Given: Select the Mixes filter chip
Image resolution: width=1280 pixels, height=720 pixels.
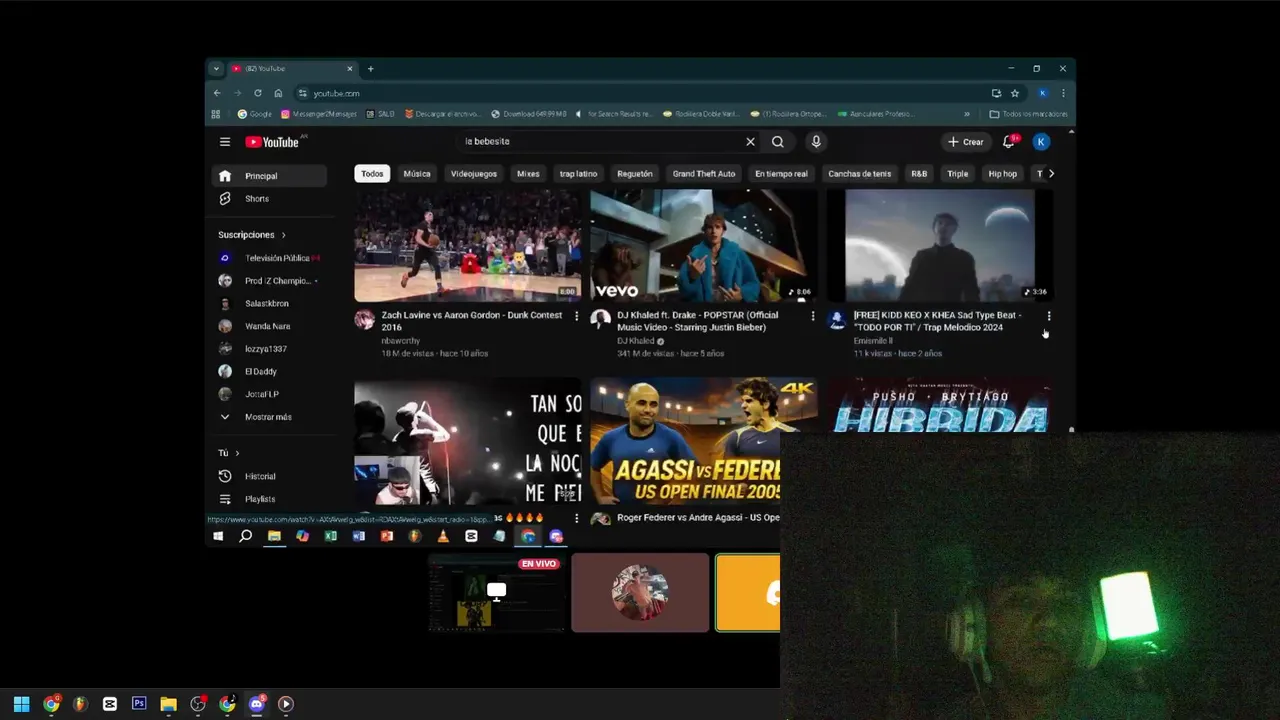Looking at the screenshot, I should 528,174.
